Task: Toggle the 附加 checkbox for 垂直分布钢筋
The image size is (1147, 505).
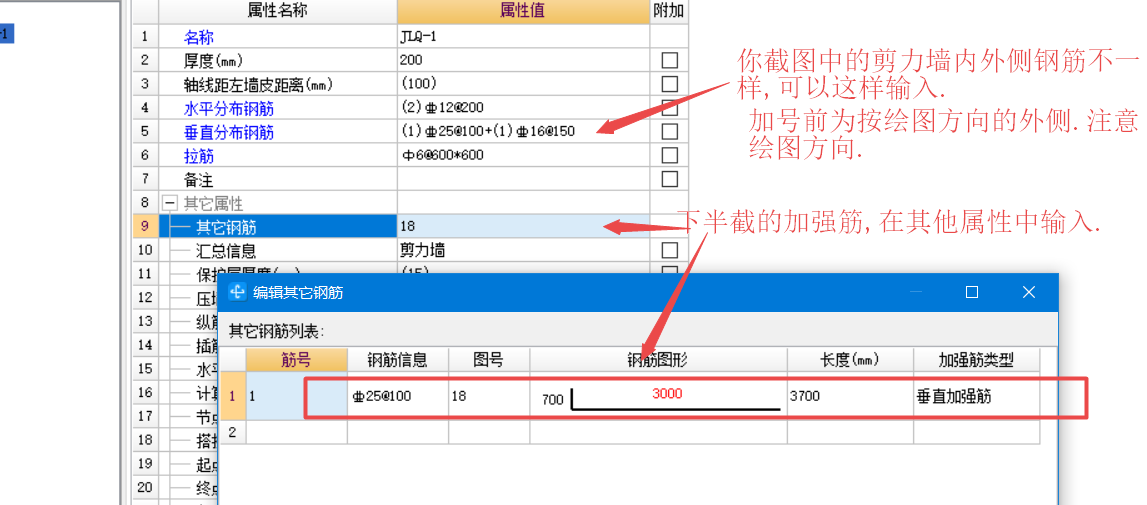Action: 669,132
